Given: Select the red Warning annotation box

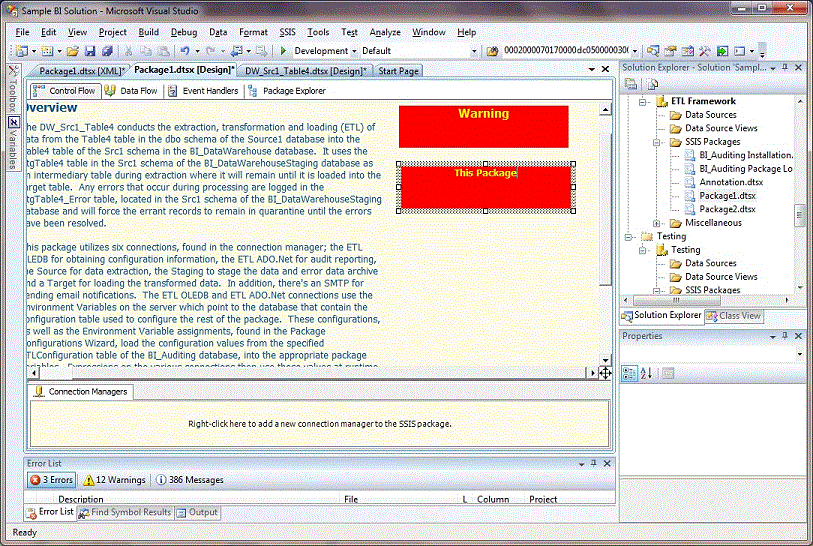Looking at the screenshot, I should pyautogui.click(x=483, y=127).
